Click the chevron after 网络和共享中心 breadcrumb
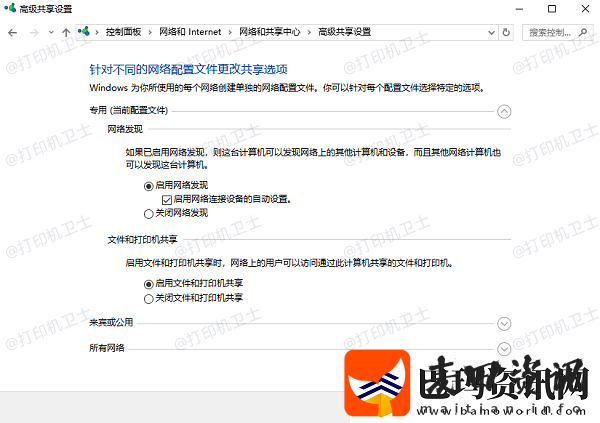 (309, 33)
